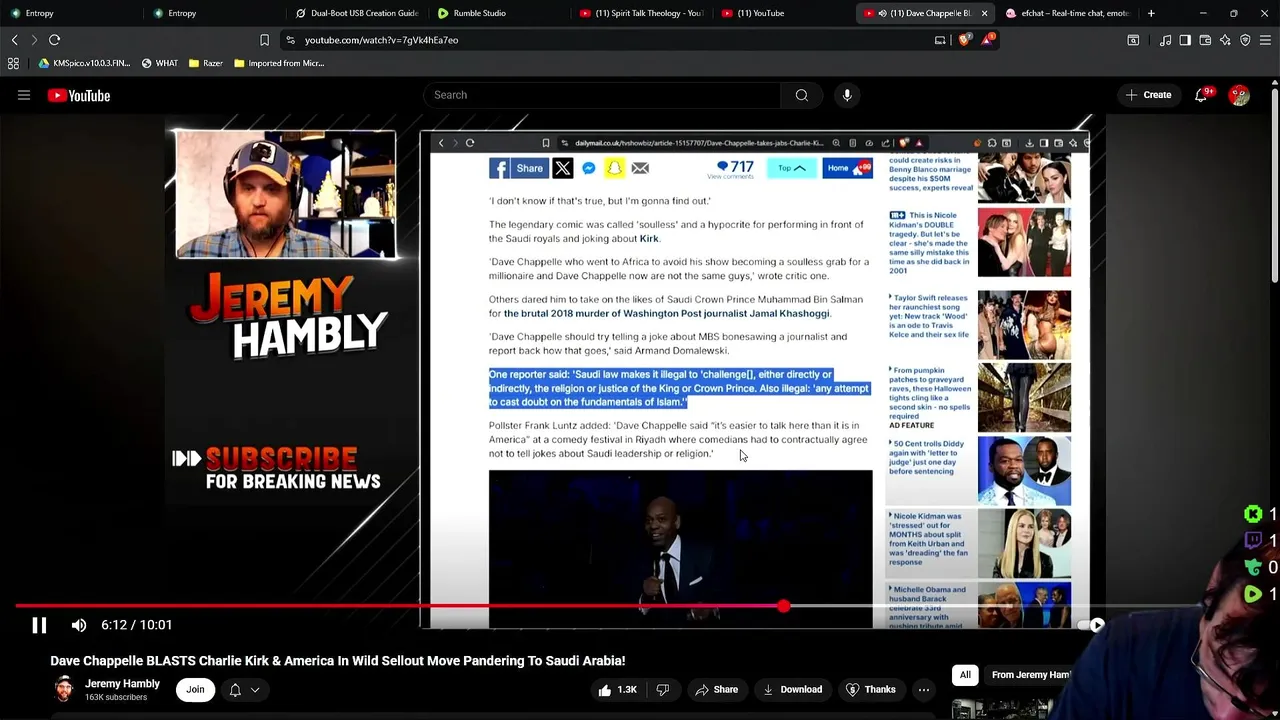Select the All filter chip
The image size is (1280, 720).
coord(965,675)
